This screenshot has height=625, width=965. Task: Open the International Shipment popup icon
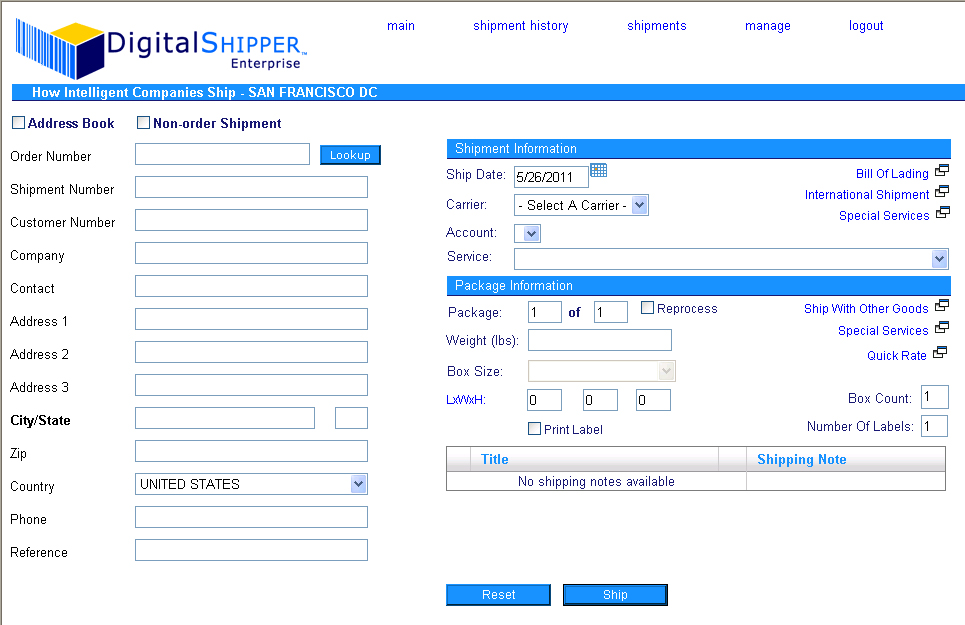click(941, 191)
